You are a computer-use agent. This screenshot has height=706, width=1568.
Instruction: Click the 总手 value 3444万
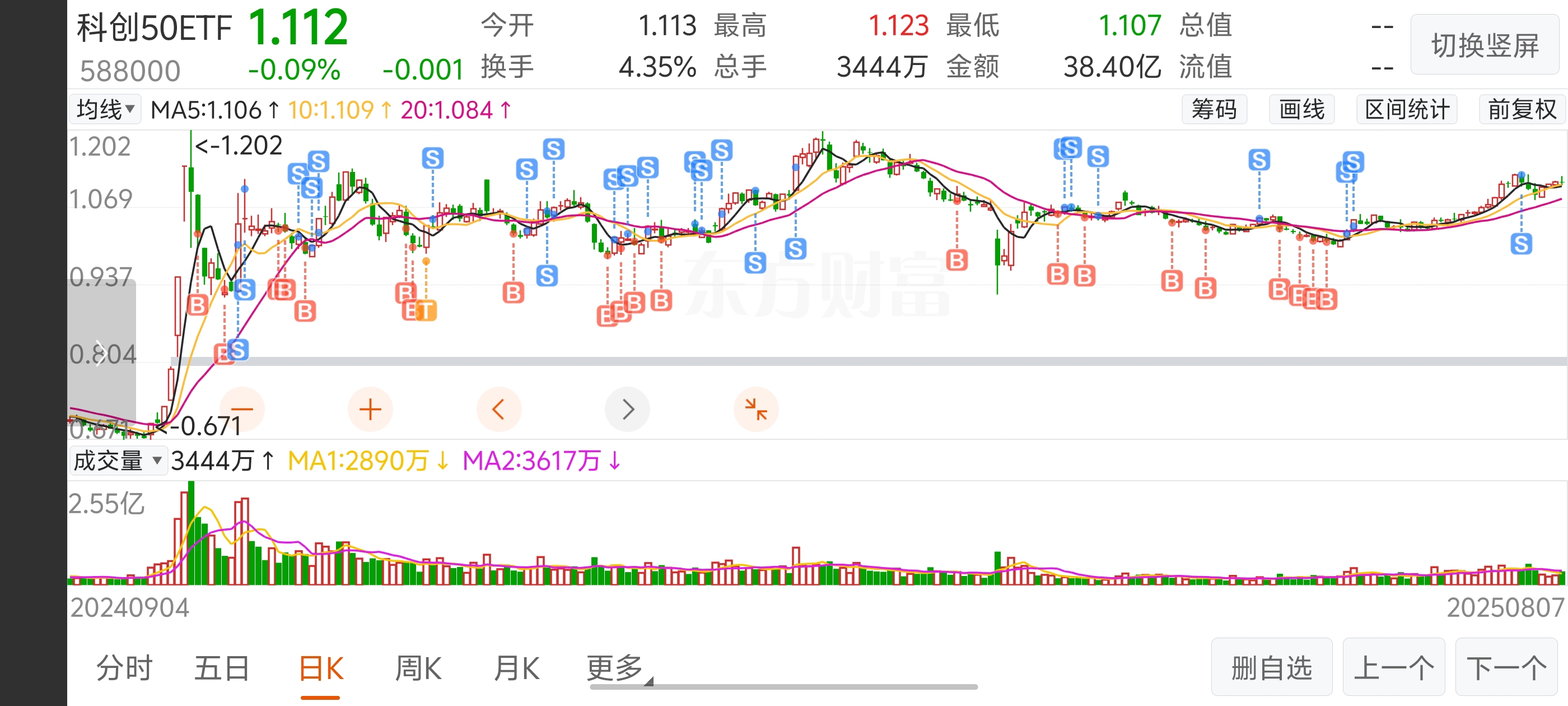(x=883, y=67)
